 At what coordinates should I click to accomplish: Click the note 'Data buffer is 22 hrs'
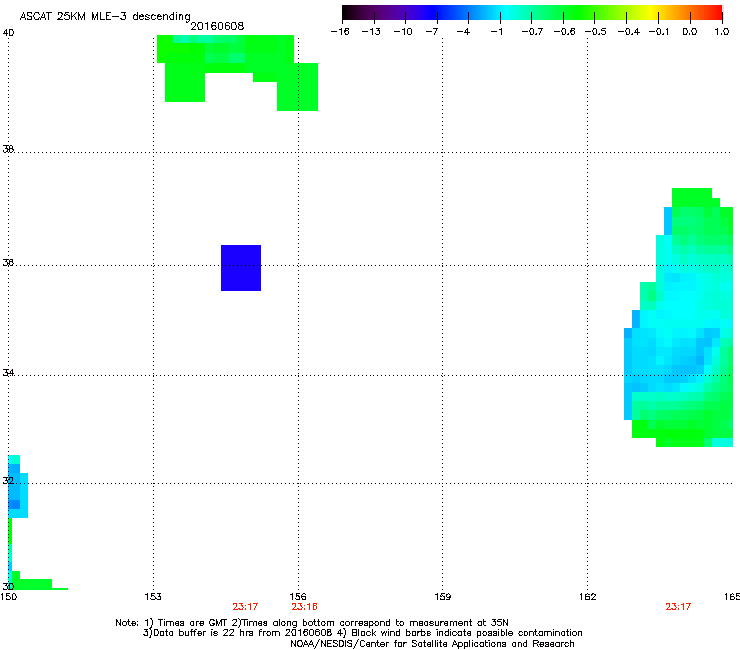[x=214, y=633]
